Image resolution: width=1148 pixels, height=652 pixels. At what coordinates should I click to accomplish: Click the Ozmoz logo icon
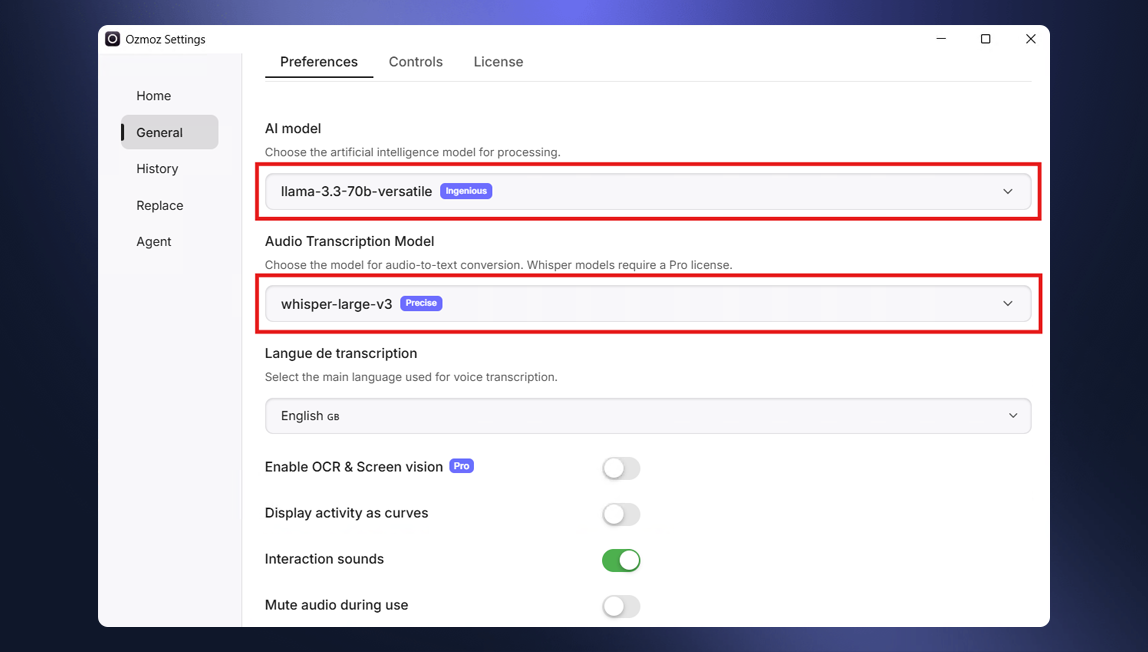pos(112,39)
